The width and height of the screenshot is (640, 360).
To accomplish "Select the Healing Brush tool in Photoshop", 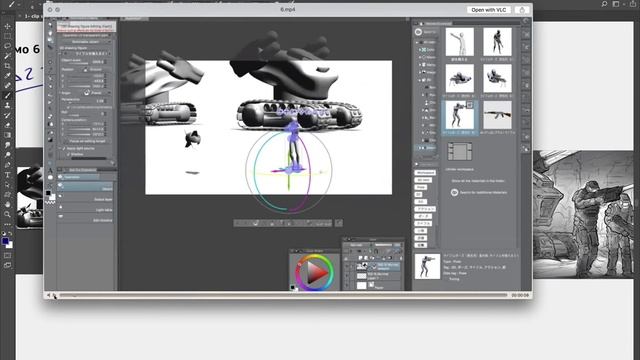I will tap(7, 86).
